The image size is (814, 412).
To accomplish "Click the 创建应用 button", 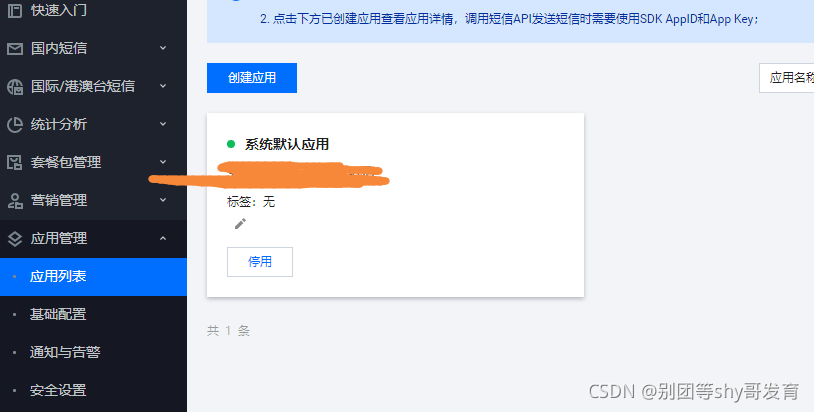I will click(252, 78).
